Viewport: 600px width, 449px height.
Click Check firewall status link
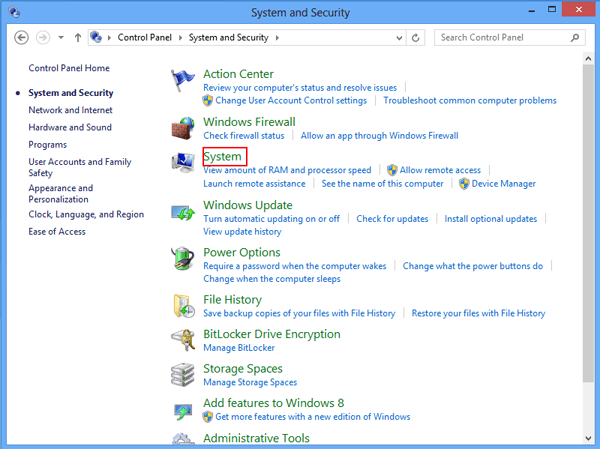coord(244,136)
